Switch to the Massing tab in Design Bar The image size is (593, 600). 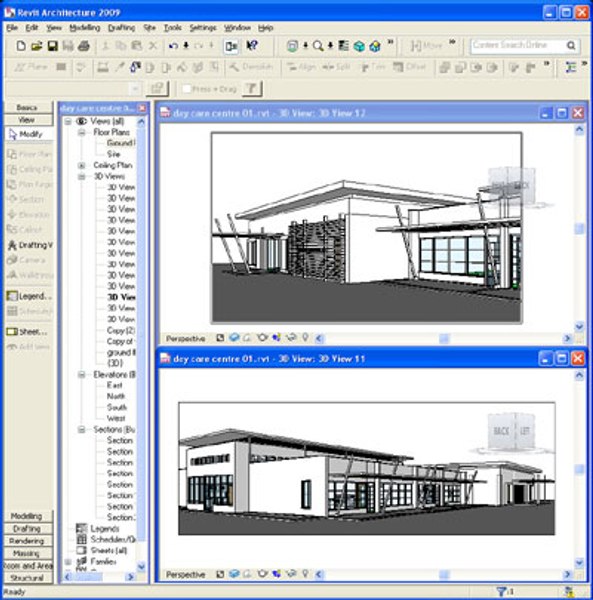click(x=27, y=553)
